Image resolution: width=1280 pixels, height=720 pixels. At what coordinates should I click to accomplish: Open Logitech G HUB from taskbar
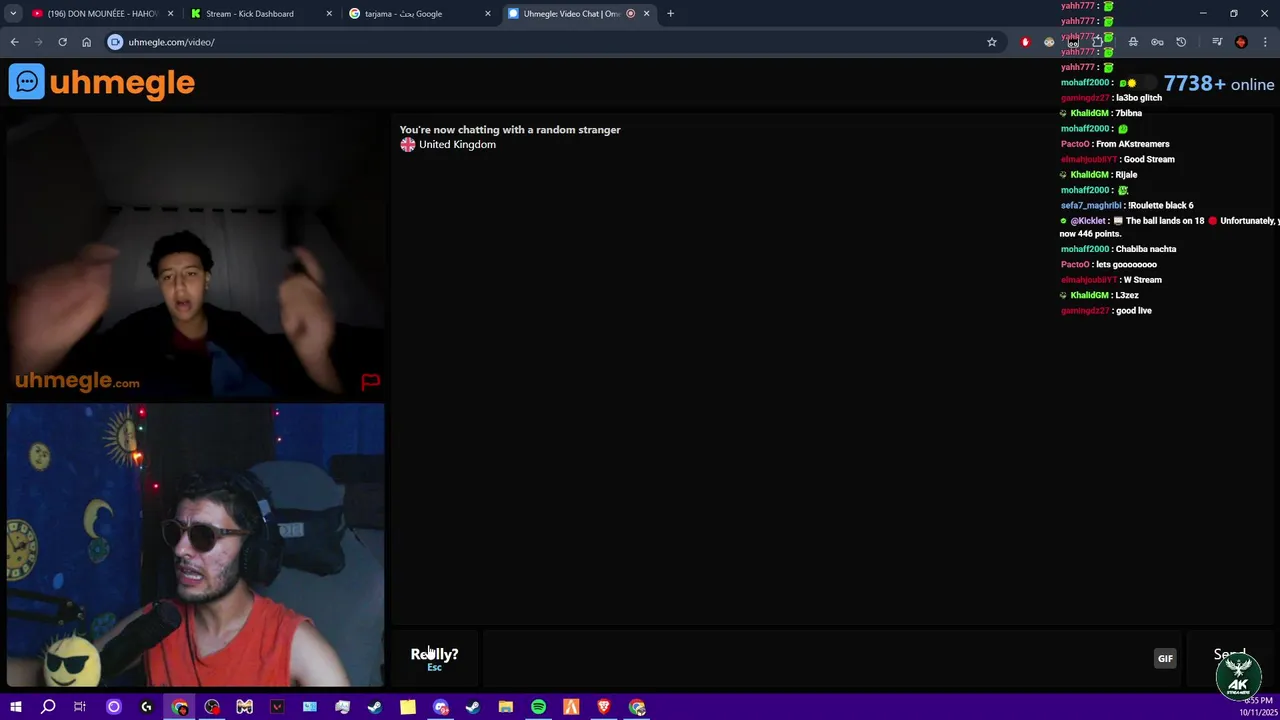click(146, 707)
